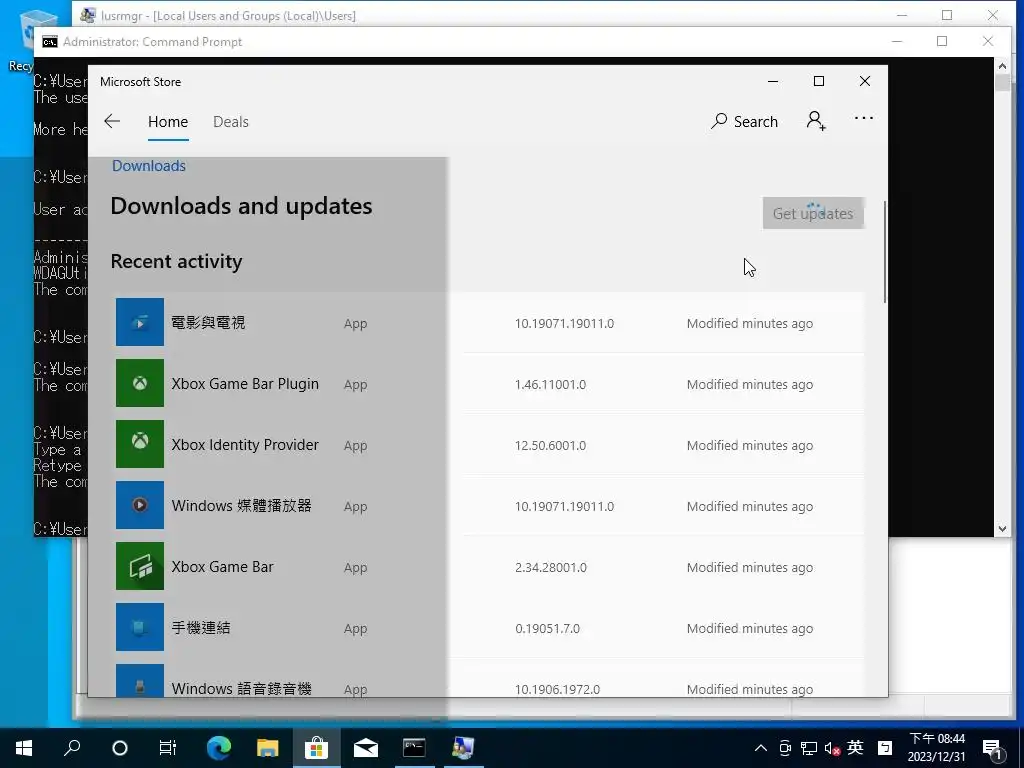Click Command Prompt scrollbar up arrow
The width and height of the screenshot is (1024, 768).
coord(1002,65)
